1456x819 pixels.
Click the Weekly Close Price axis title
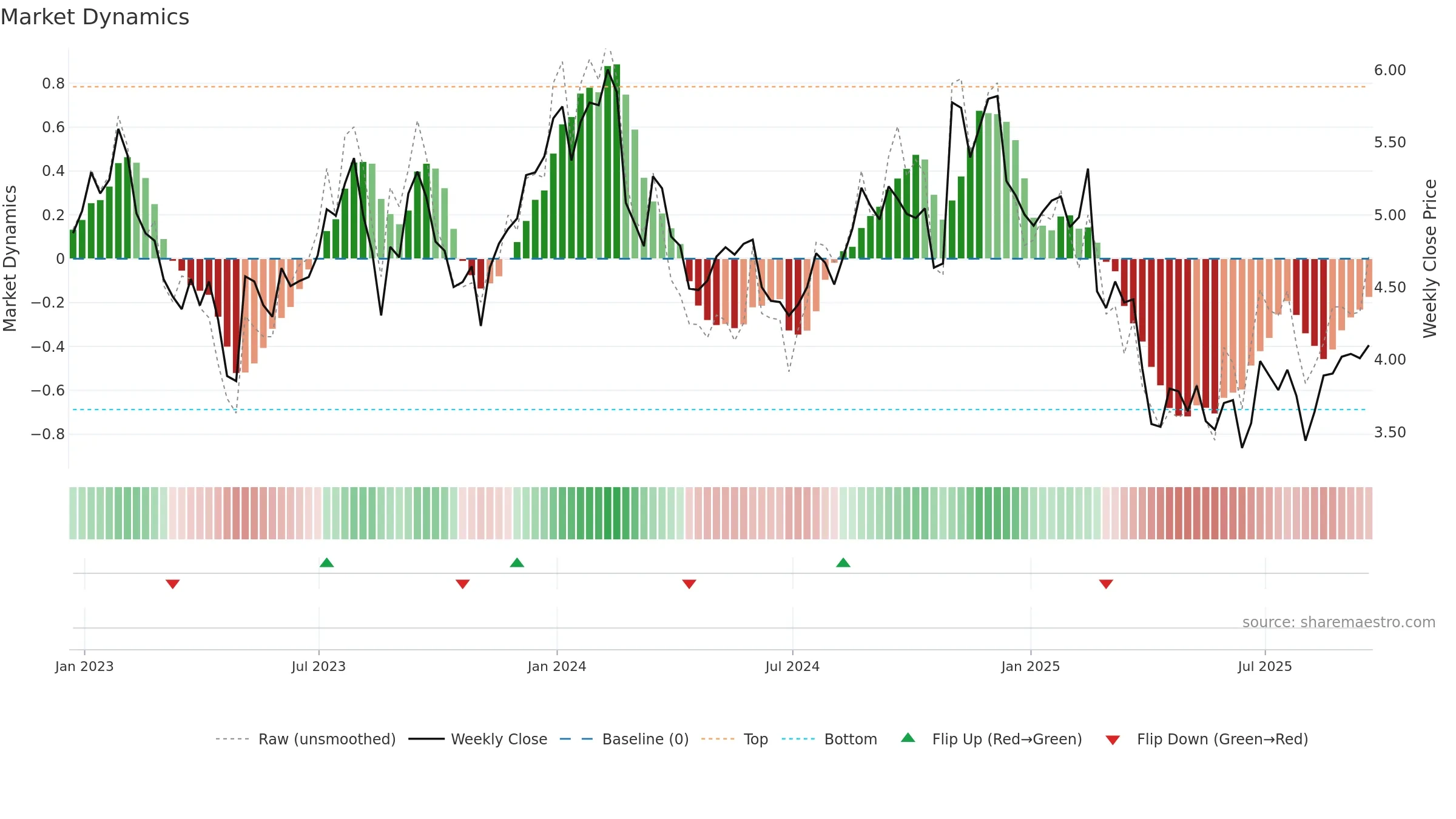[x=1430, y=258]
